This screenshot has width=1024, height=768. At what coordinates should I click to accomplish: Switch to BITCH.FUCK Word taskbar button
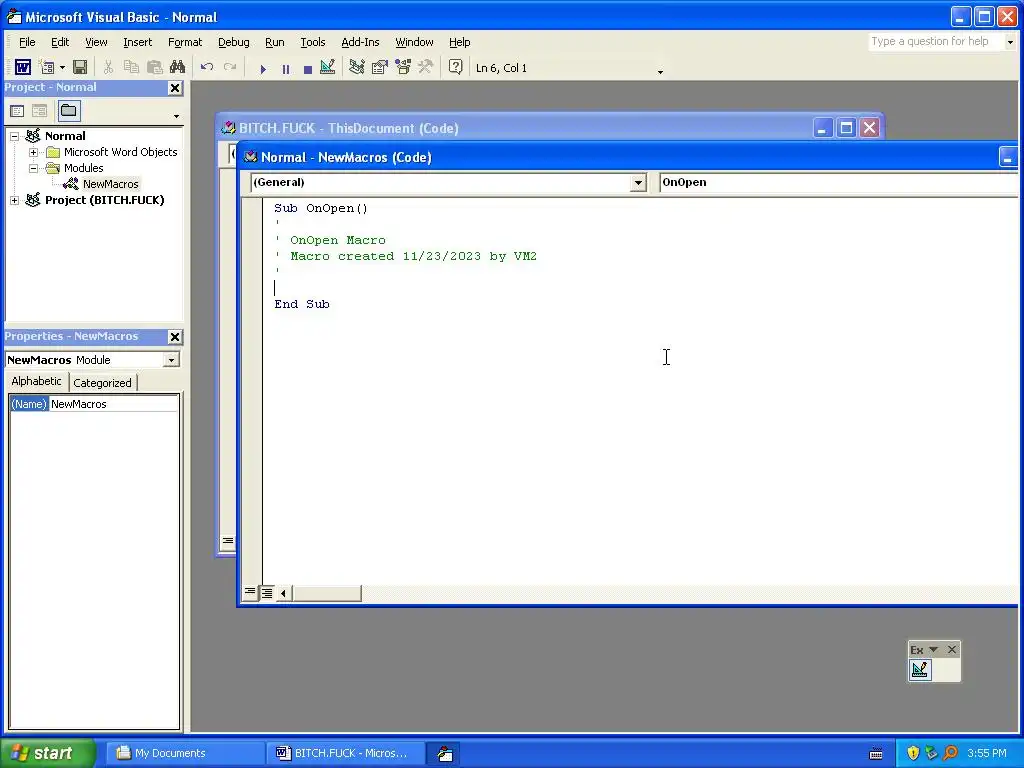coord(345,753)
